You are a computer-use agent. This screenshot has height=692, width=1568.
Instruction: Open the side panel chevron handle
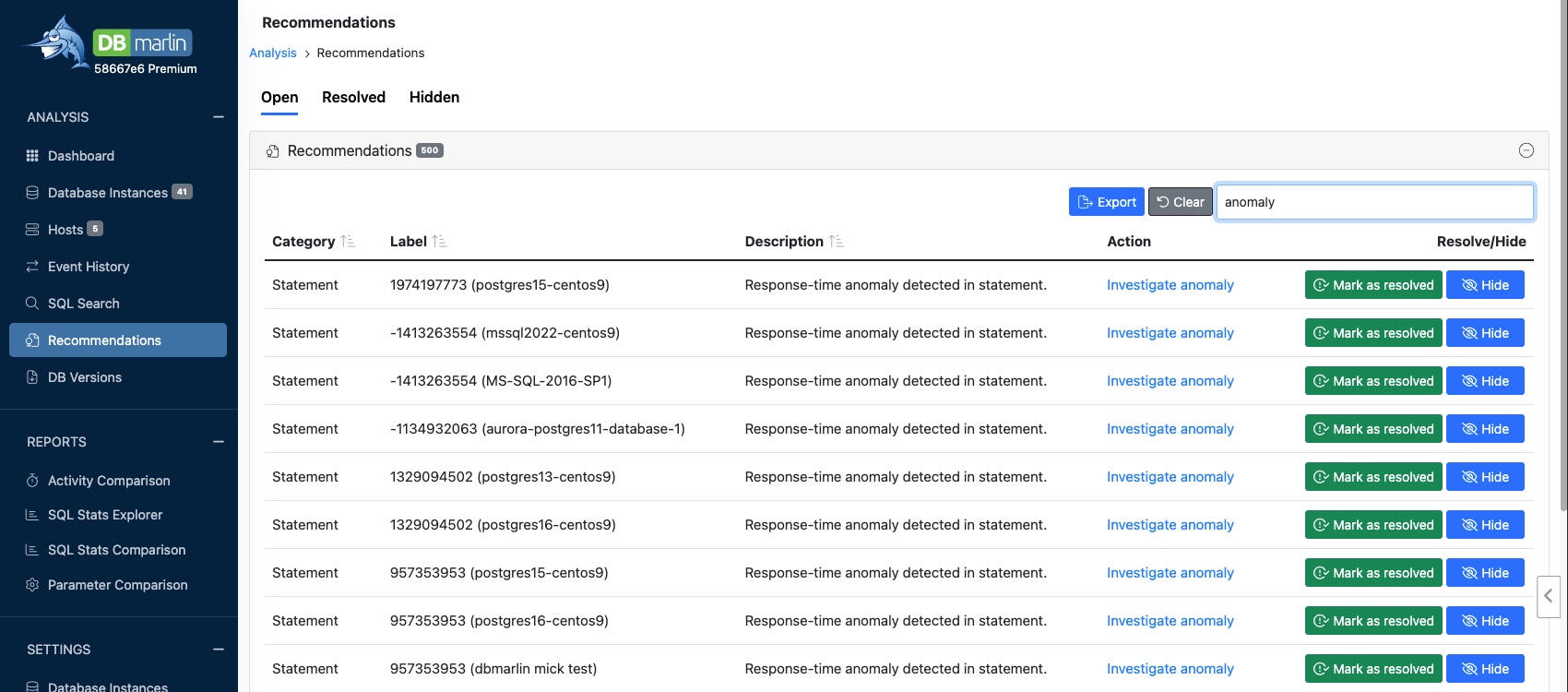tap(1549, 596)
